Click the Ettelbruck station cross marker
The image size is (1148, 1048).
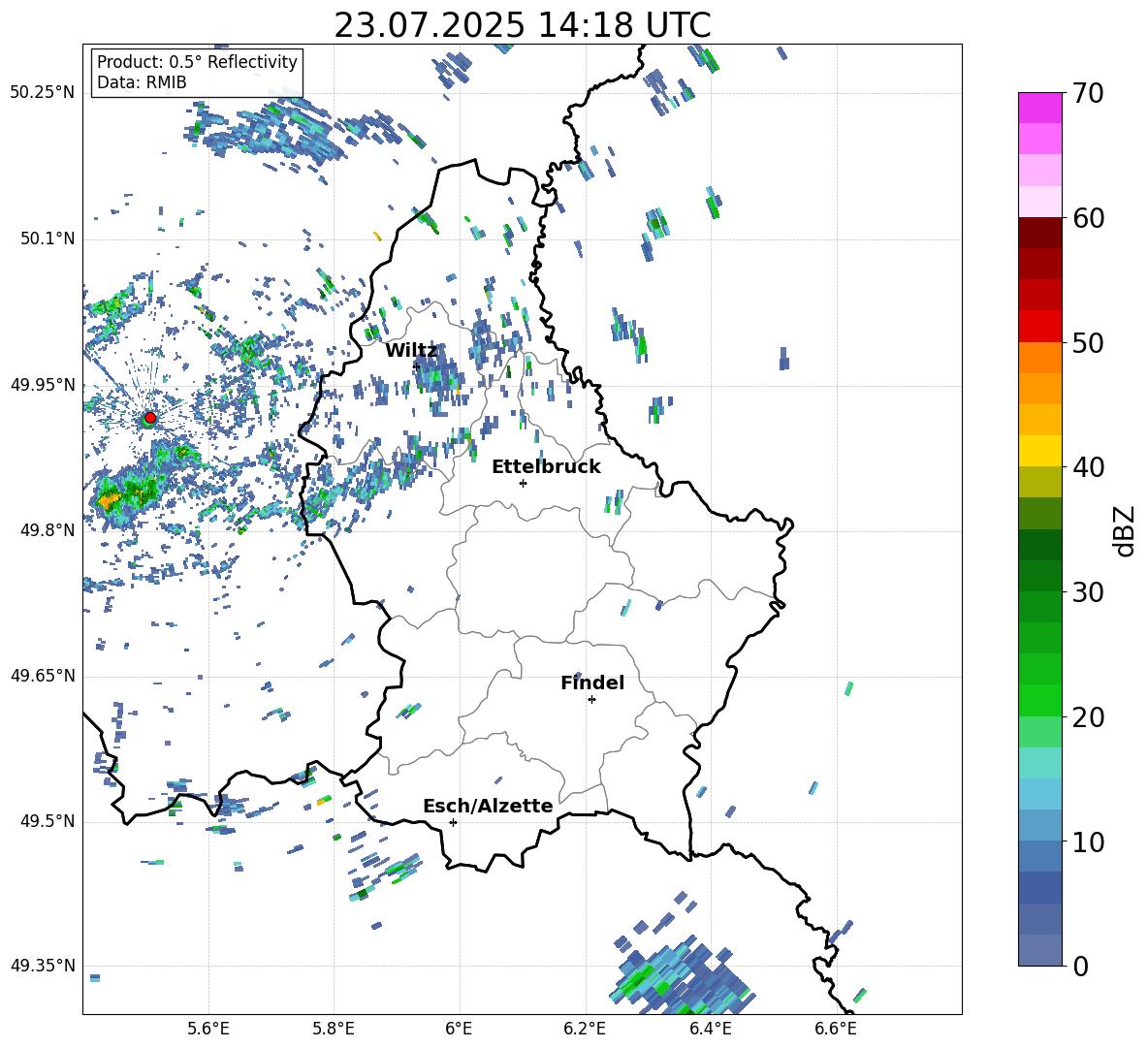tap(523, 483)
